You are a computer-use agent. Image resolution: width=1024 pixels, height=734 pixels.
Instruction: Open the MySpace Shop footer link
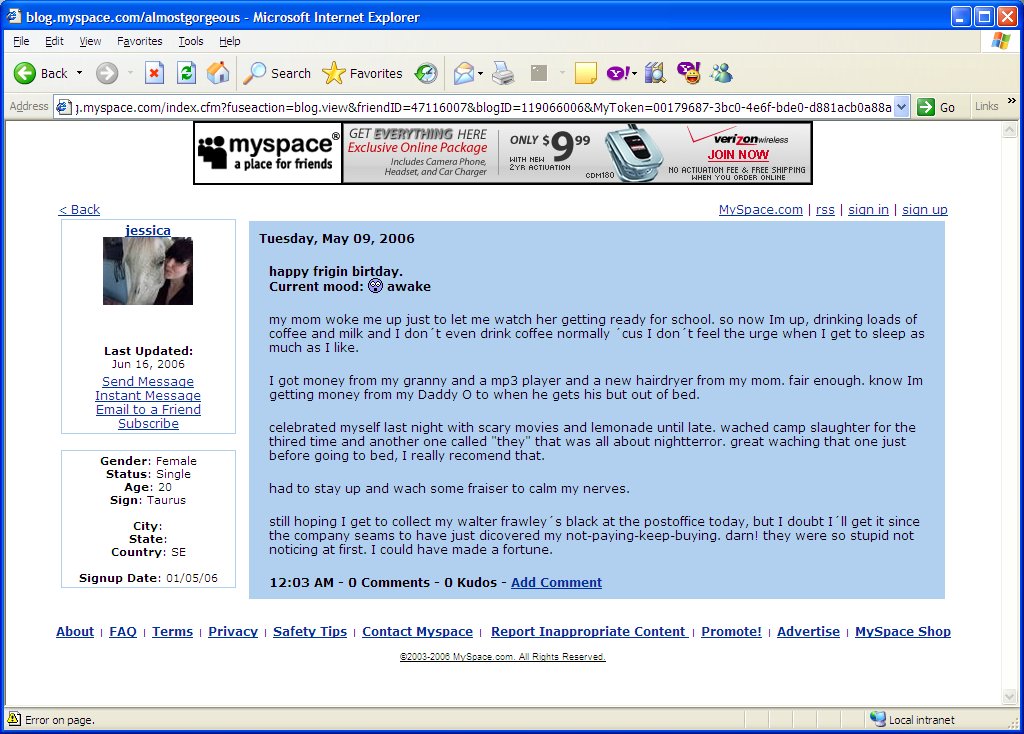903,631
